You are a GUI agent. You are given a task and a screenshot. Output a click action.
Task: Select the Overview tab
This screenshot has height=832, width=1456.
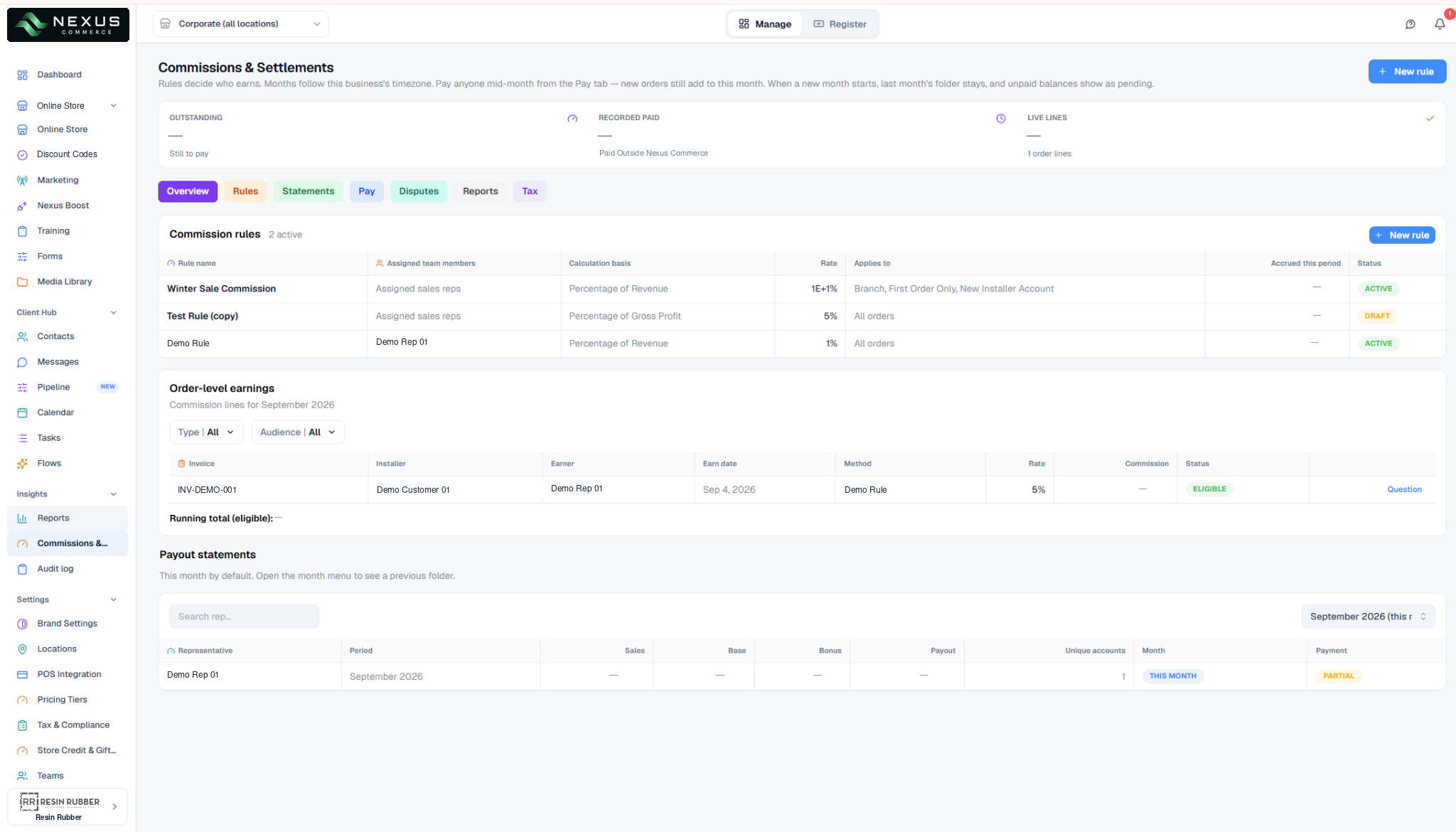pyautogui.click(x=188, y=191)
